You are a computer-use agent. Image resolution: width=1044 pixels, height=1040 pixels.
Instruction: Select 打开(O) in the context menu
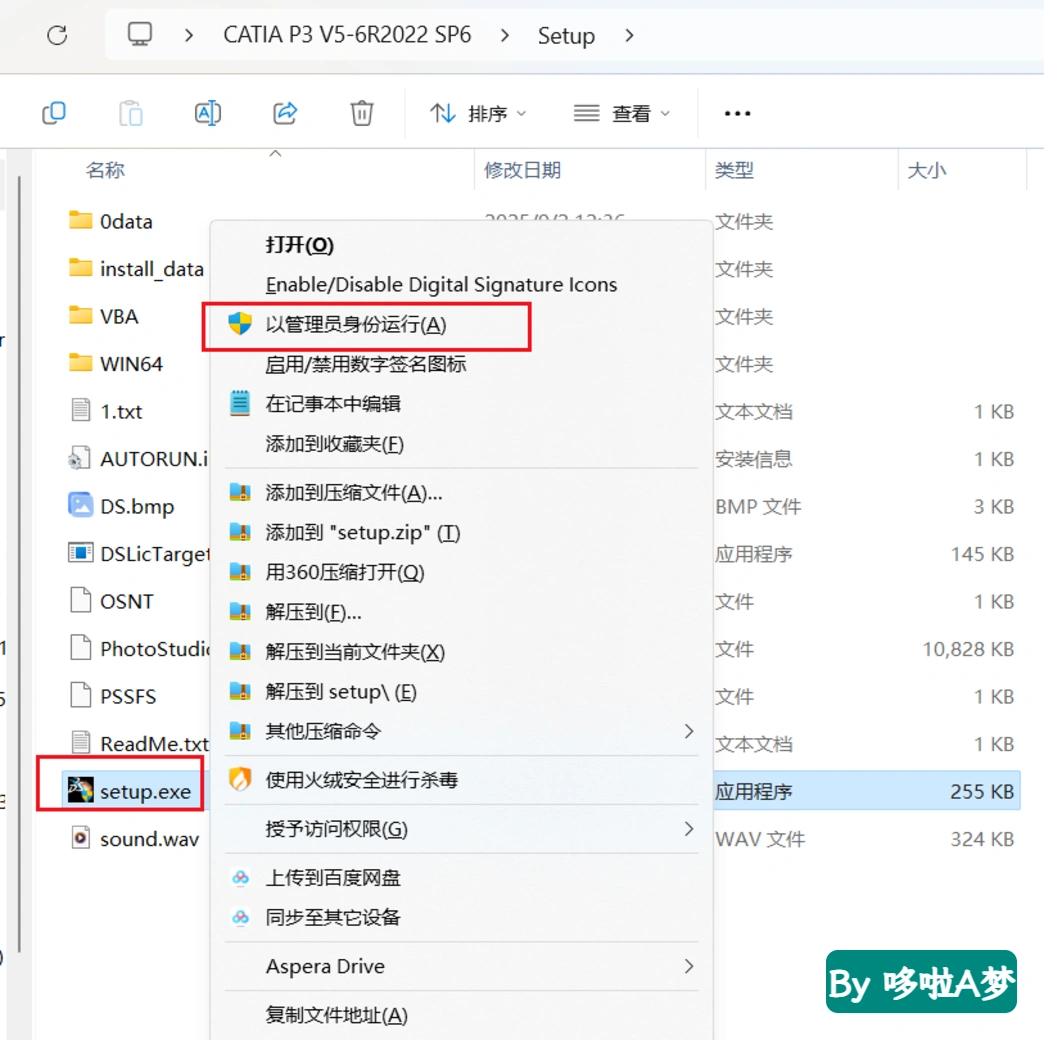[x=300, y=245]
